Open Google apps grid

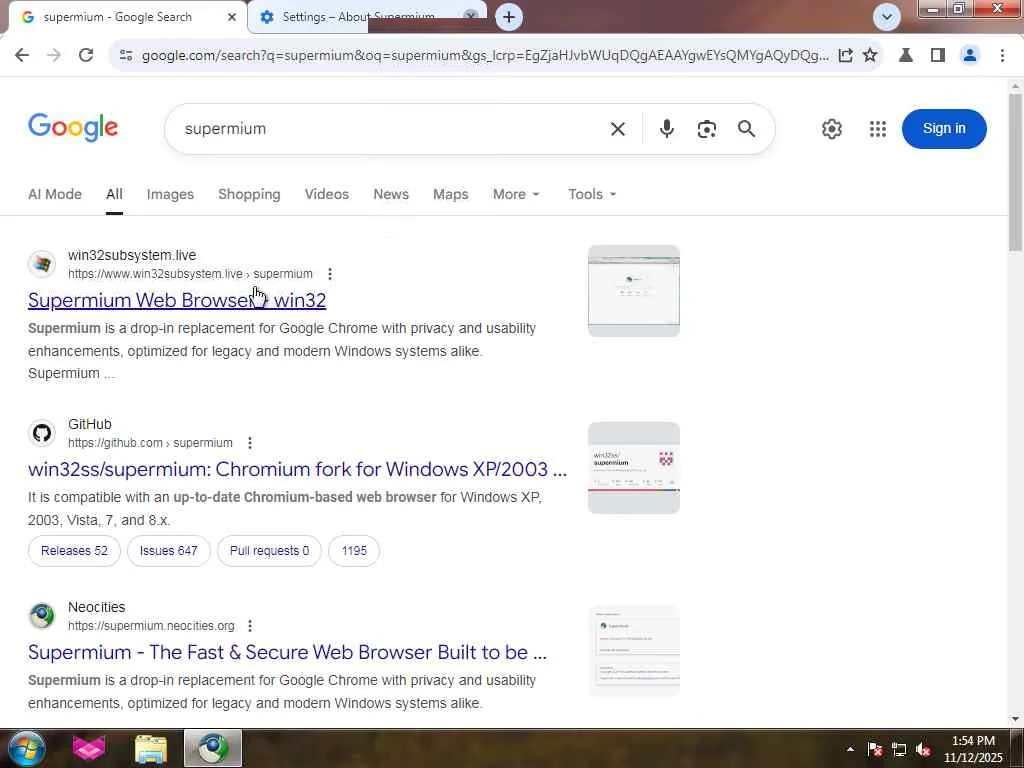pyautogui.click(x=878, y=129)
